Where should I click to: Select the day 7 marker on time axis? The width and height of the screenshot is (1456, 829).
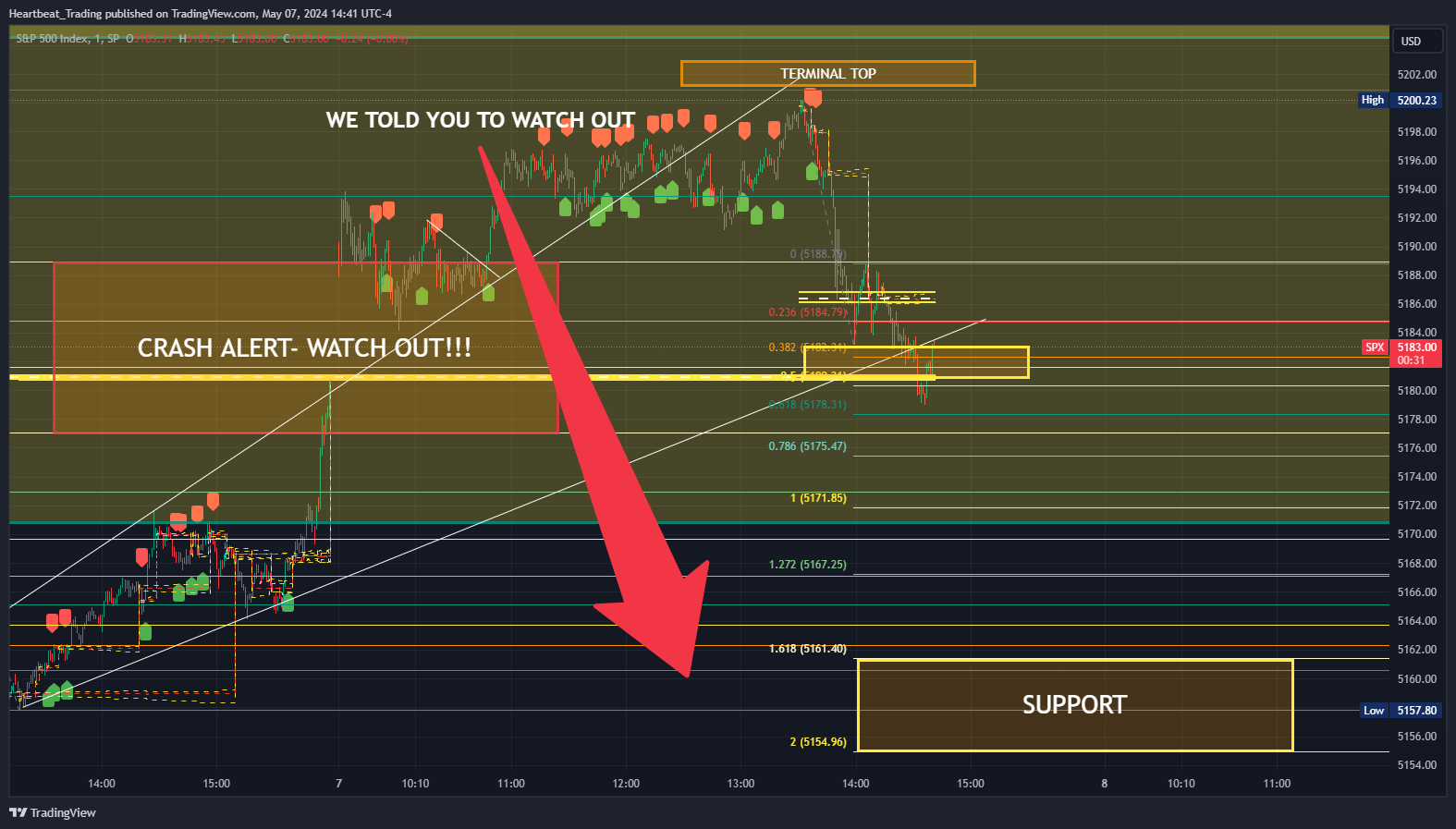coord(338,784)
